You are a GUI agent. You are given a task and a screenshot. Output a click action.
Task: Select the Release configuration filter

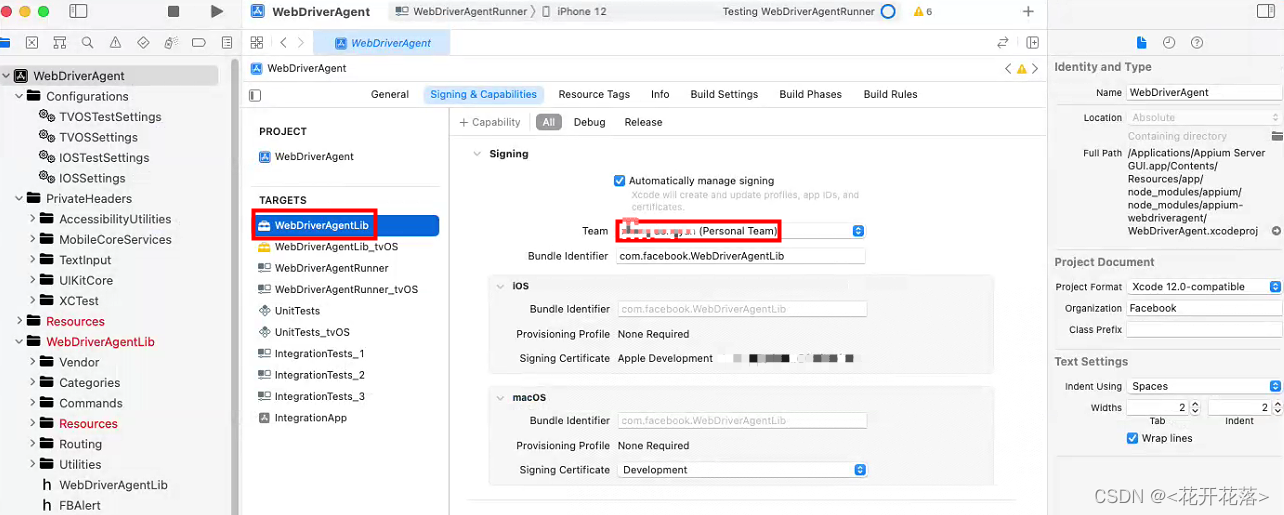pos(643,122)
